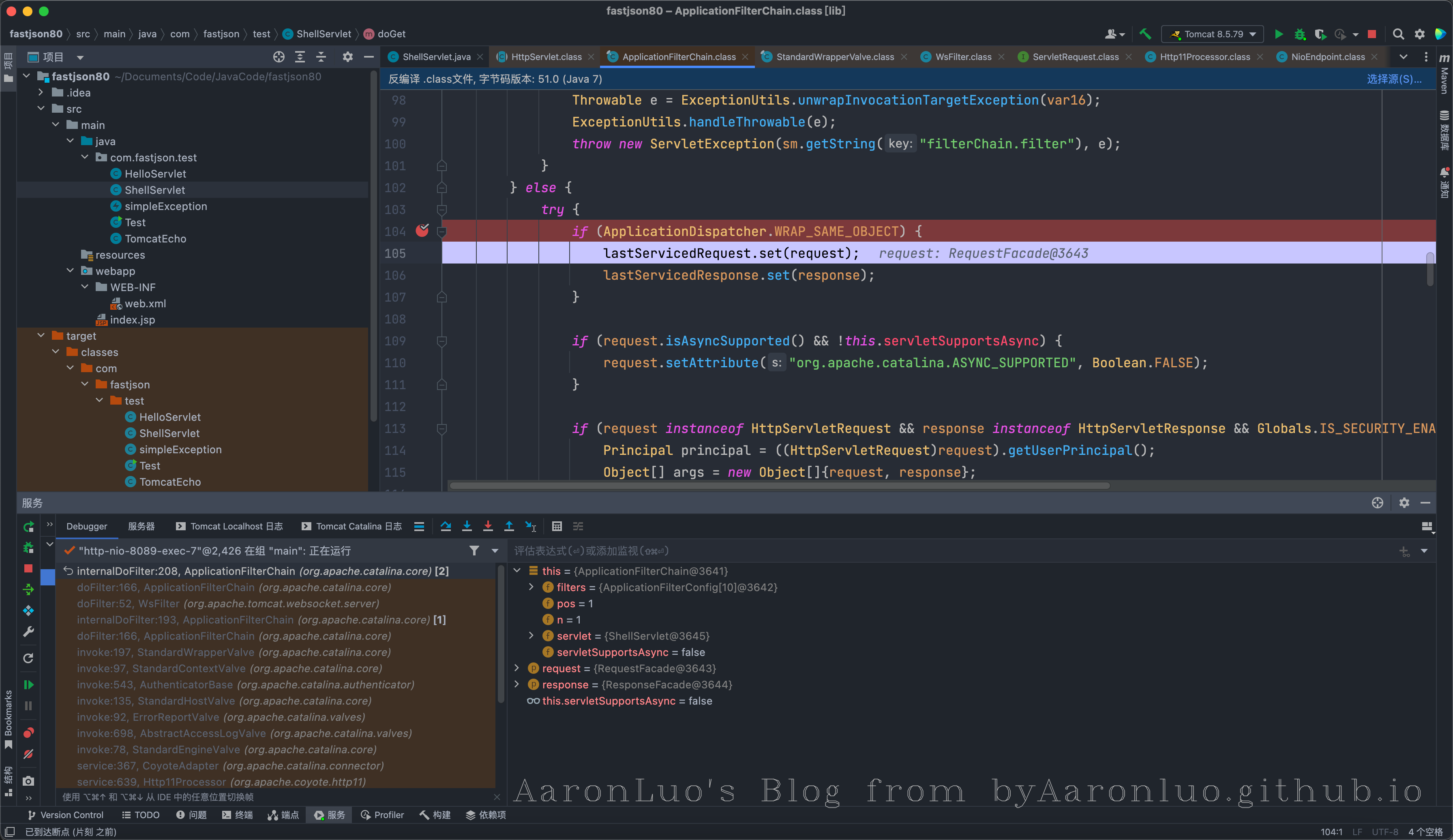Open Tomcat 8.5.79 run configuration dropdown
The image size is (1453, 840).
click(x=1212, y=34)
